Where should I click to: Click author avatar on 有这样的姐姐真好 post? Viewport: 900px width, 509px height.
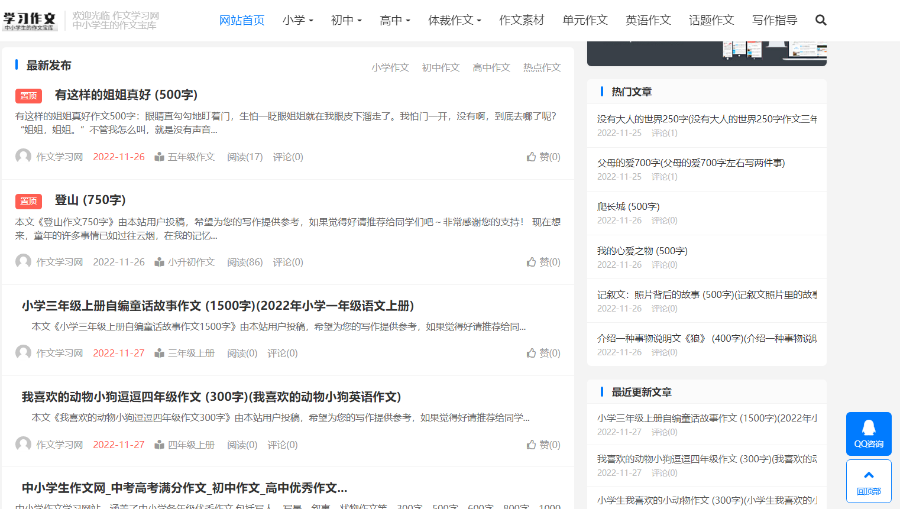pyautogui.click(x=23, y=156)
